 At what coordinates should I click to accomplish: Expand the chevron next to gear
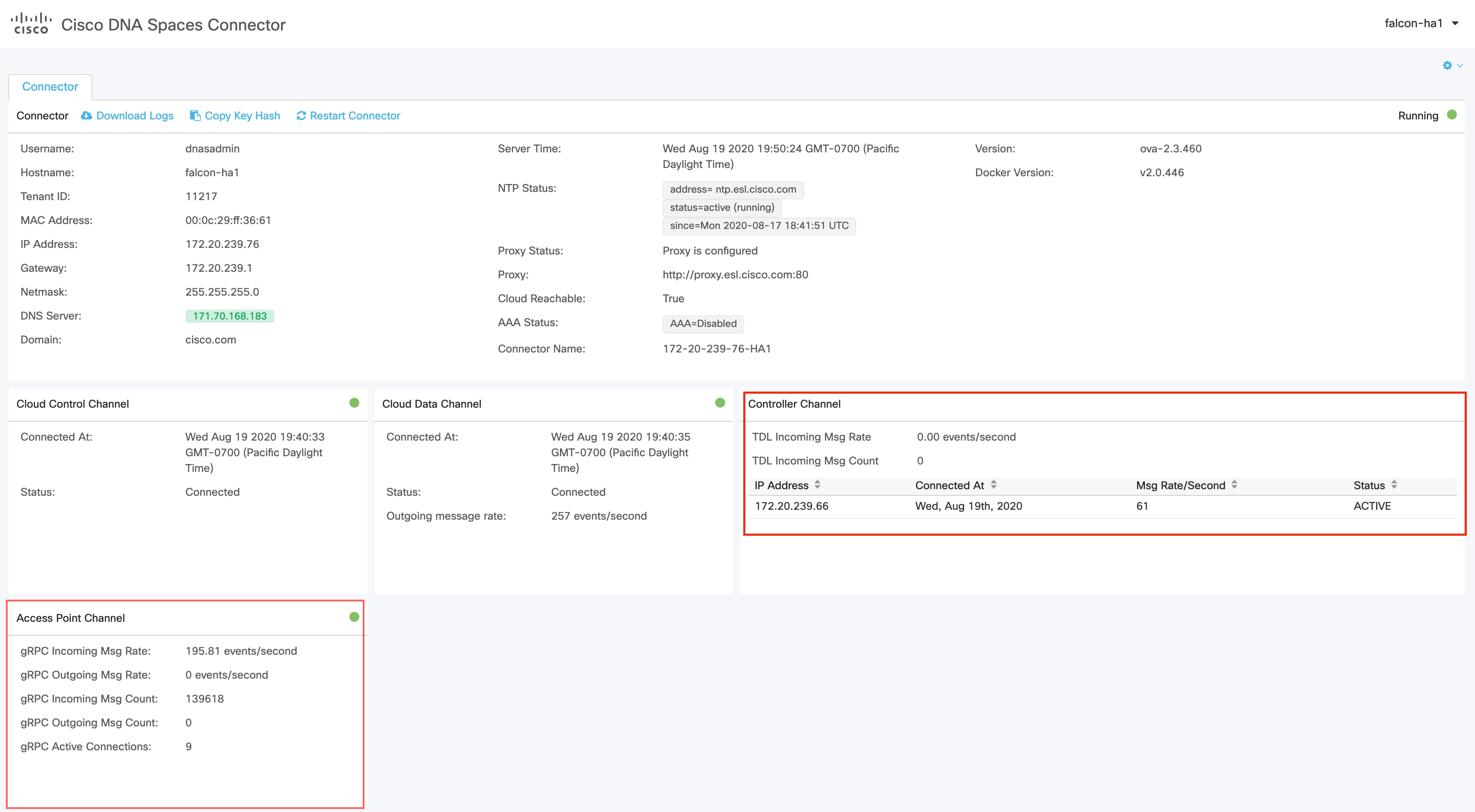tap(1459, 66)
